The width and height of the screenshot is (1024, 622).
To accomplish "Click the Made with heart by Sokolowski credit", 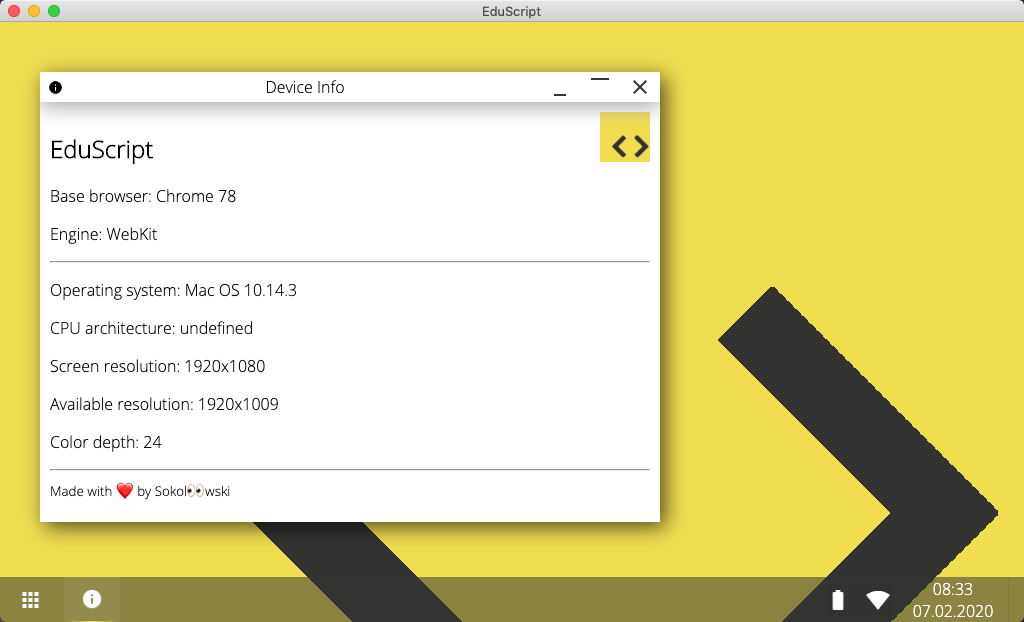I will point(140,491).
